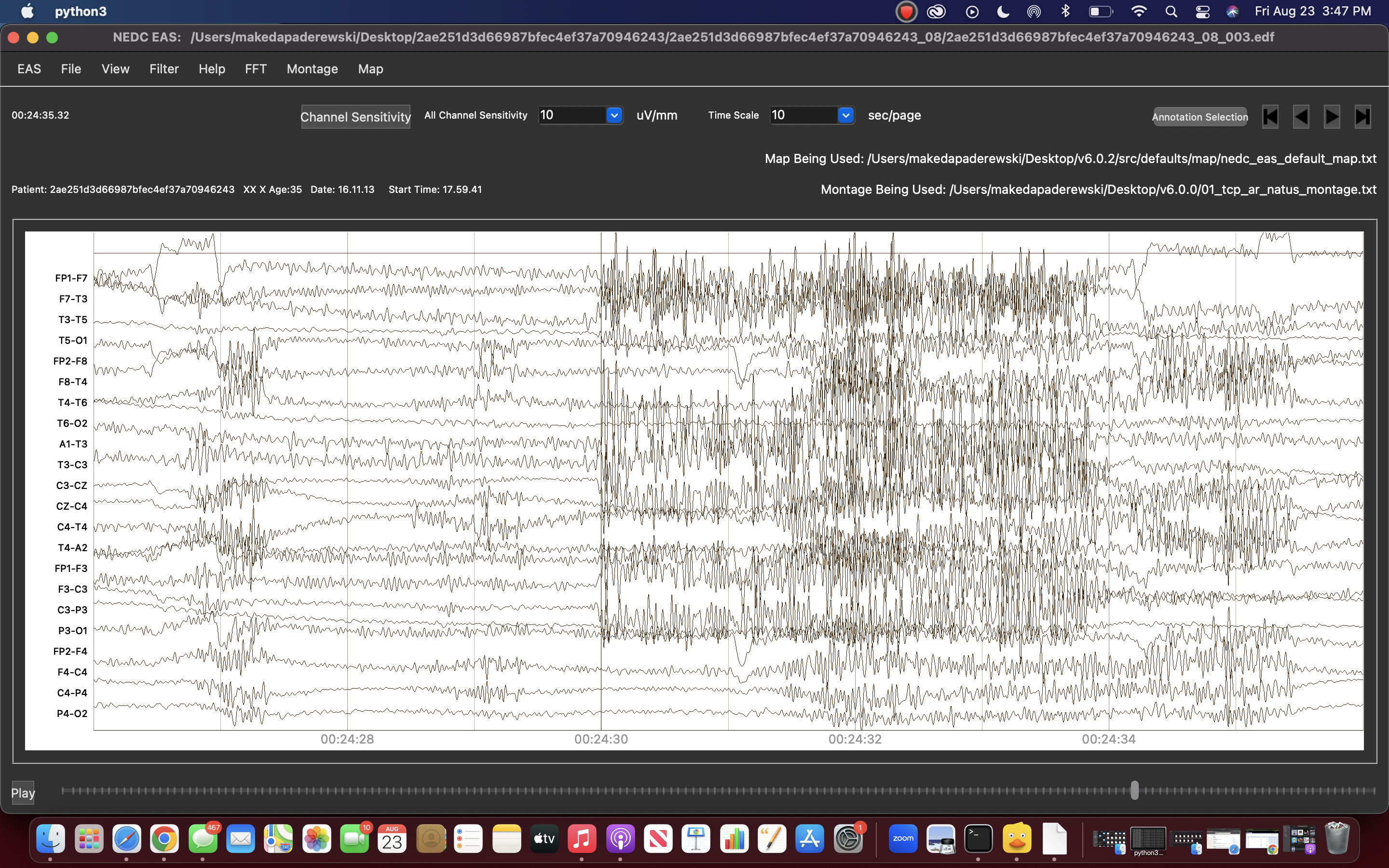Toggle Do Not Disturb moon icon
Viewport: 1389px width, 868px height.
pyautogui.click(x=1003, y=12)
